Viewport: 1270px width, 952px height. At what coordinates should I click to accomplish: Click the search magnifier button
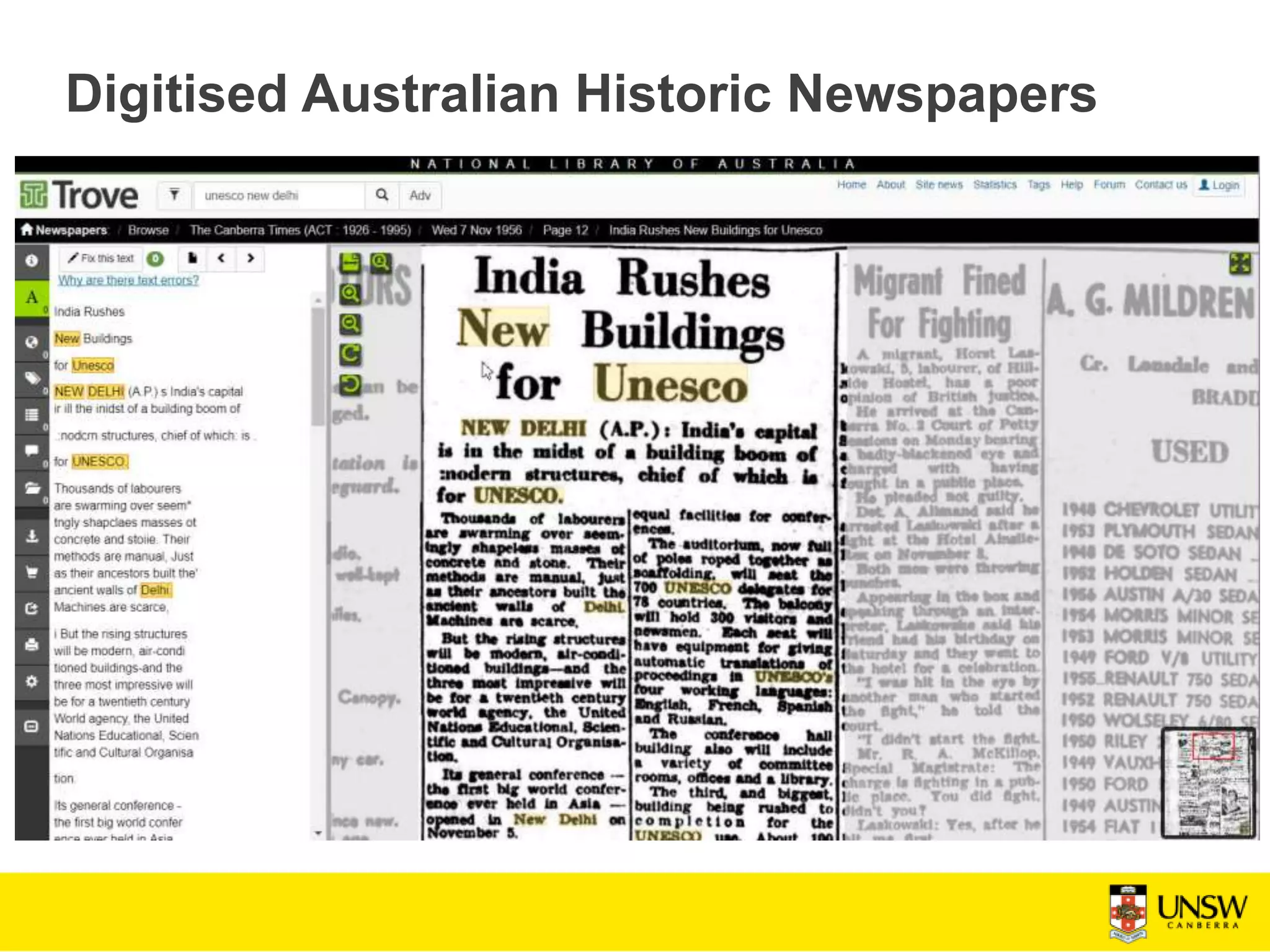click(x=382, y=195)
